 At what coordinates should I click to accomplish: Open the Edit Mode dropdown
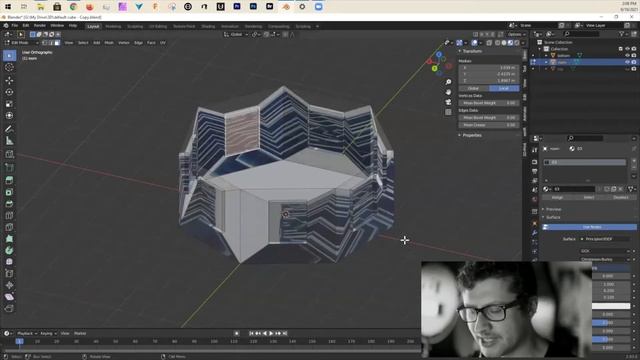[x=21, y=42]
